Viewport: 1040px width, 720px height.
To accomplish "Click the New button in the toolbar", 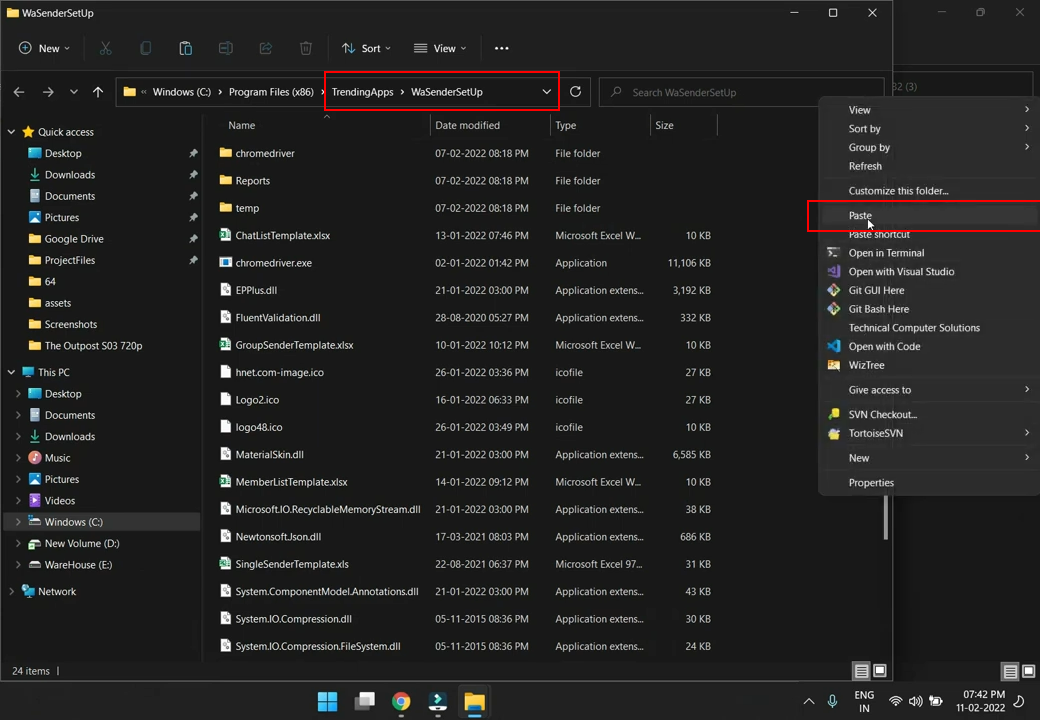I will click(44, 48).
